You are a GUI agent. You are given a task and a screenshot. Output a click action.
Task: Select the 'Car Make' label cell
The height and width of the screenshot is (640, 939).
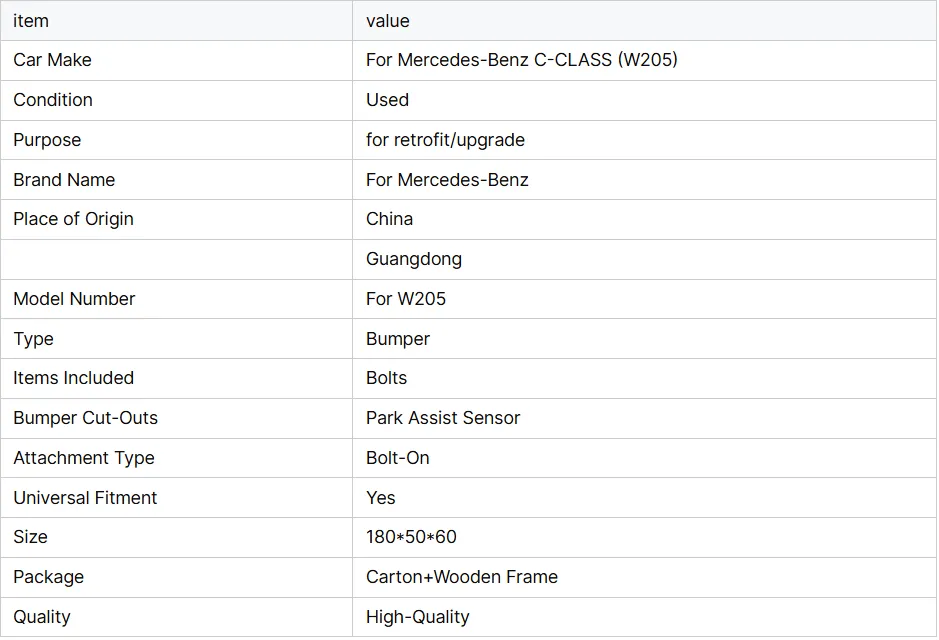(52, 60)
